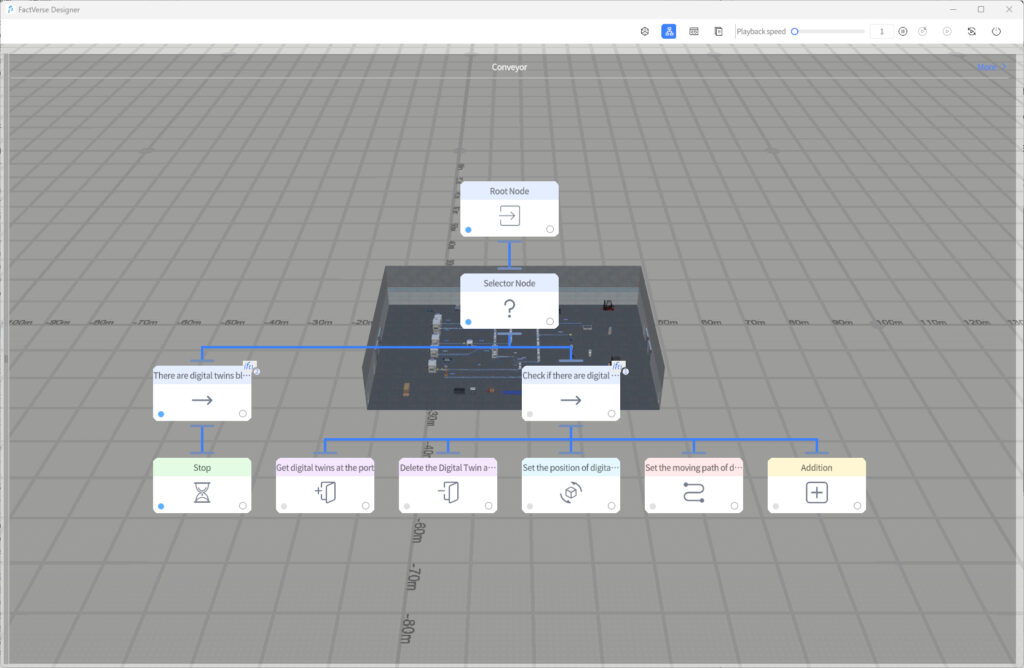Start playback with the play icon
Screen dimensions: 1024x668
pyautogui.click(x=947, y=31)
